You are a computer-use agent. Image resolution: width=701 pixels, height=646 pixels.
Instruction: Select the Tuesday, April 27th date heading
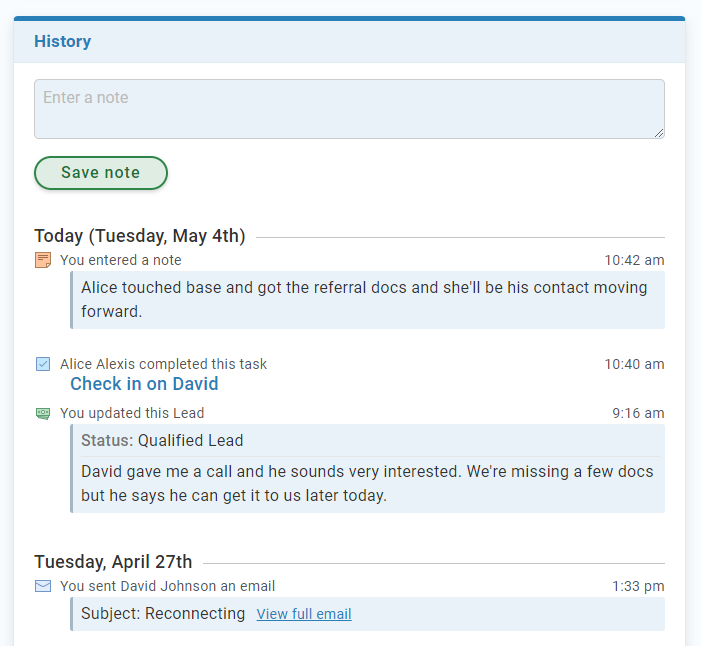pyautogui.click(x=113, y=562)
